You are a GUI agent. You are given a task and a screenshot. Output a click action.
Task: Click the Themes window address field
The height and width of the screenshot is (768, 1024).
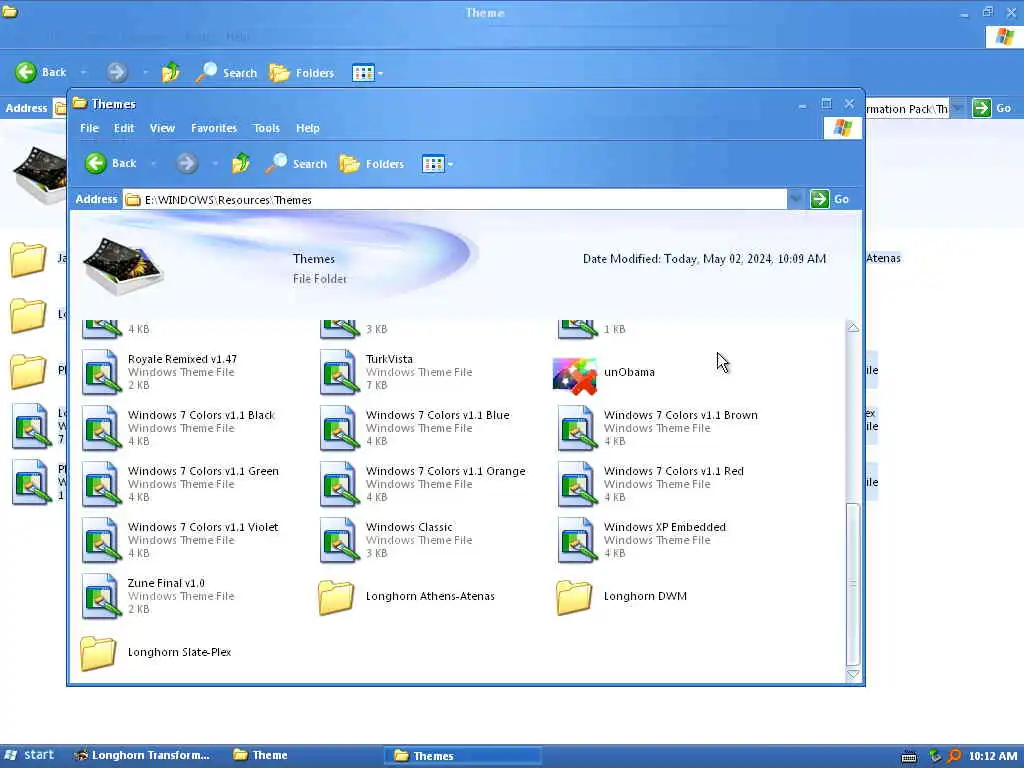455,199
